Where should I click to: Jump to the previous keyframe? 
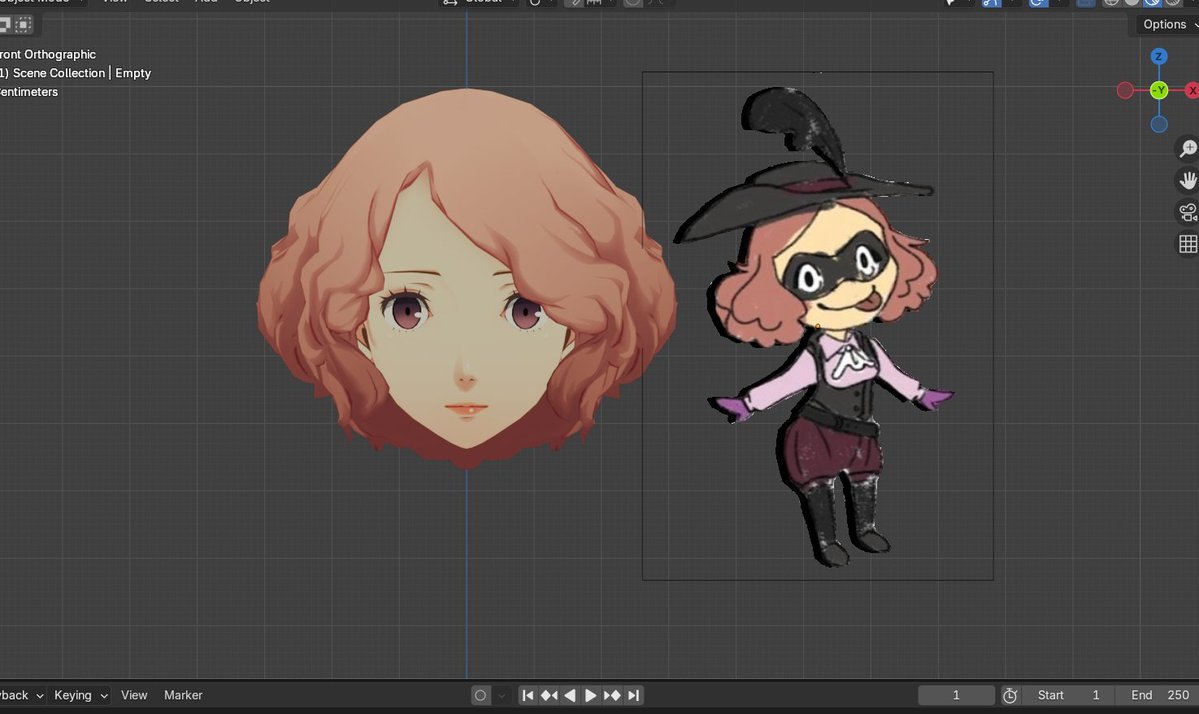tap(549, 695)
